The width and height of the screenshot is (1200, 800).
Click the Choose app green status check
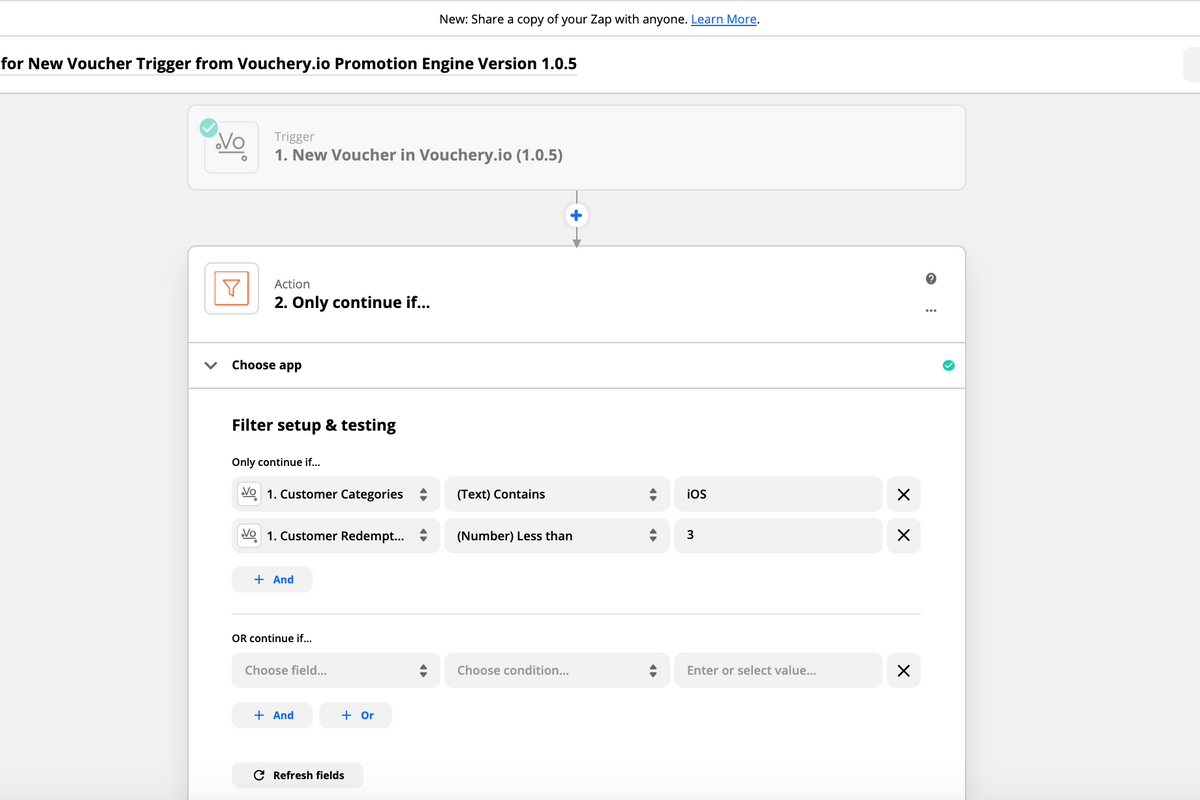coord(948,365)
